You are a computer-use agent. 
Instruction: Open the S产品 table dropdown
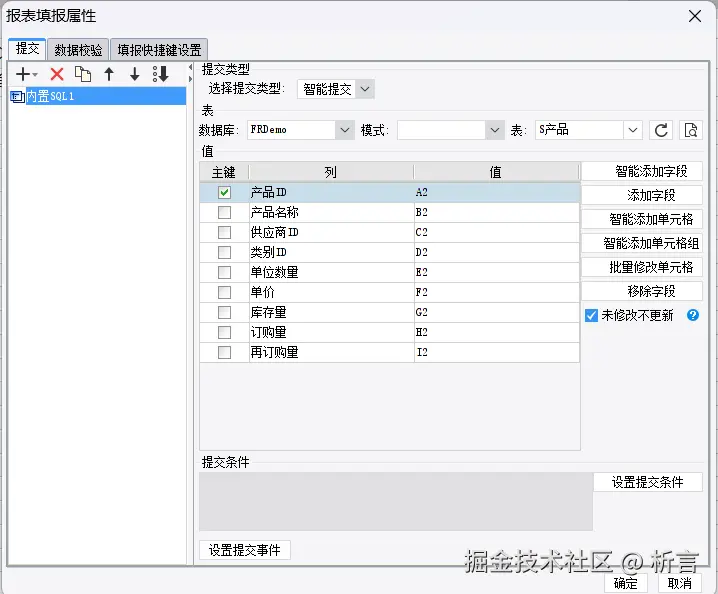[633, 130]
